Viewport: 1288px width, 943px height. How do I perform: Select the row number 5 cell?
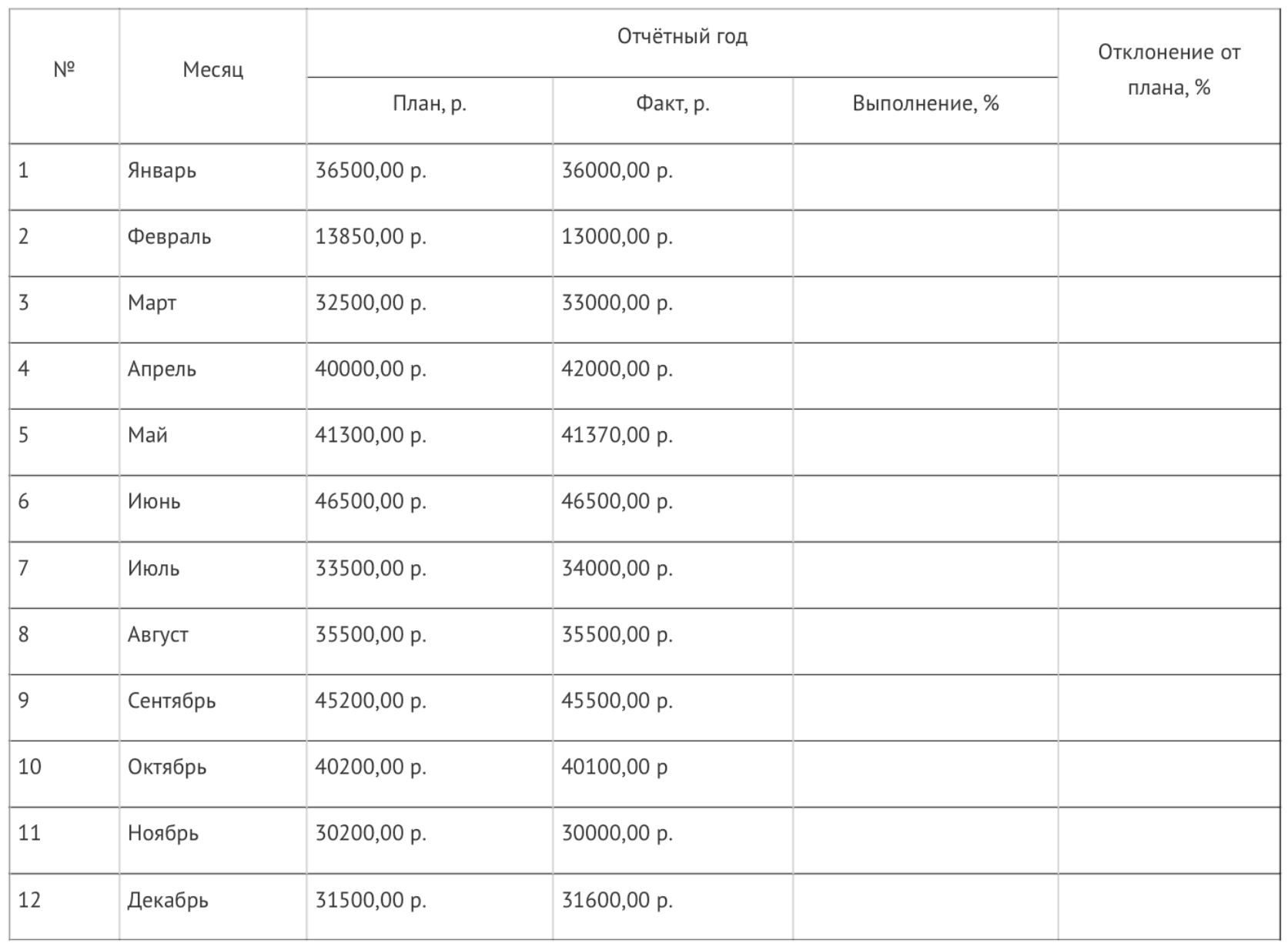click(x=24, y=435)
